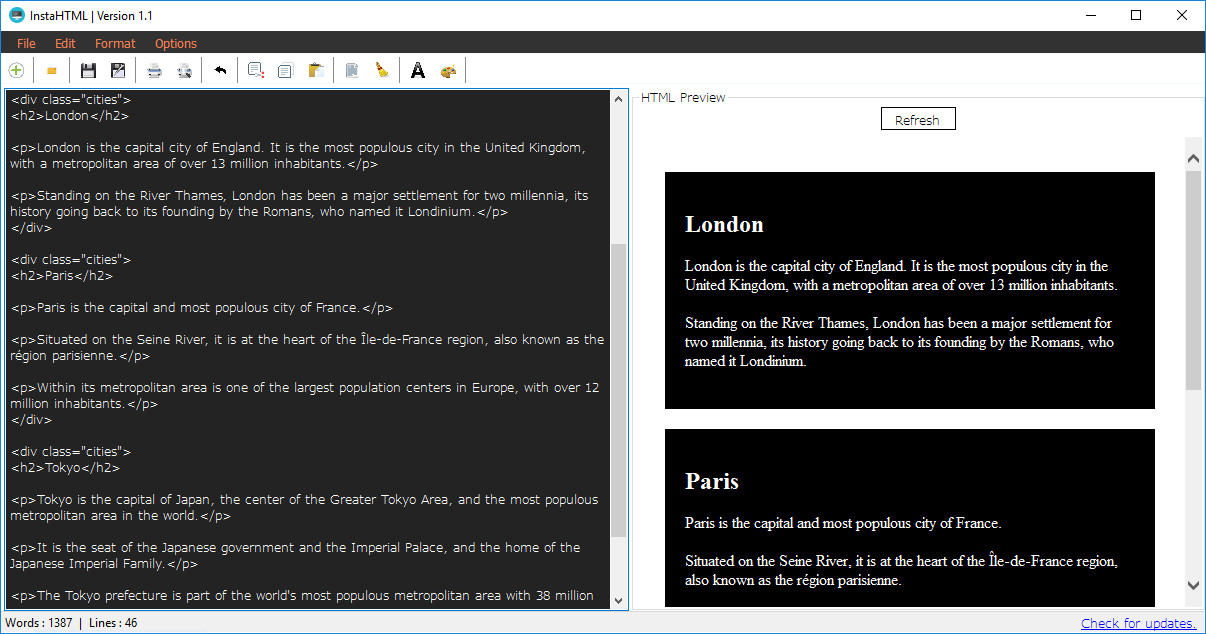Open font settings with the letter A icon
The height and width of the screenshot is (634, 1206).
click(x=418, y=70)
